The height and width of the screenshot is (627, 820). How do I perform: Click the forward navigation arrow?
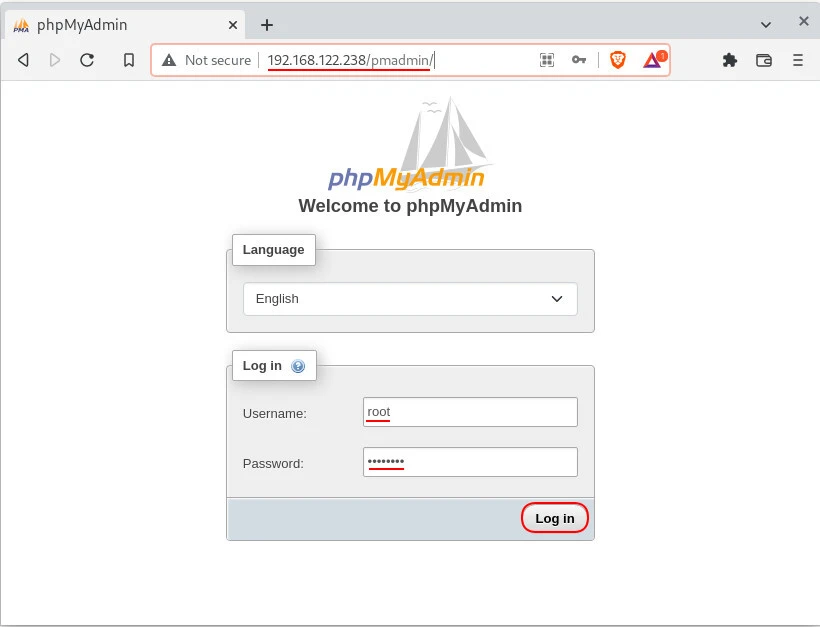point(55,60)
